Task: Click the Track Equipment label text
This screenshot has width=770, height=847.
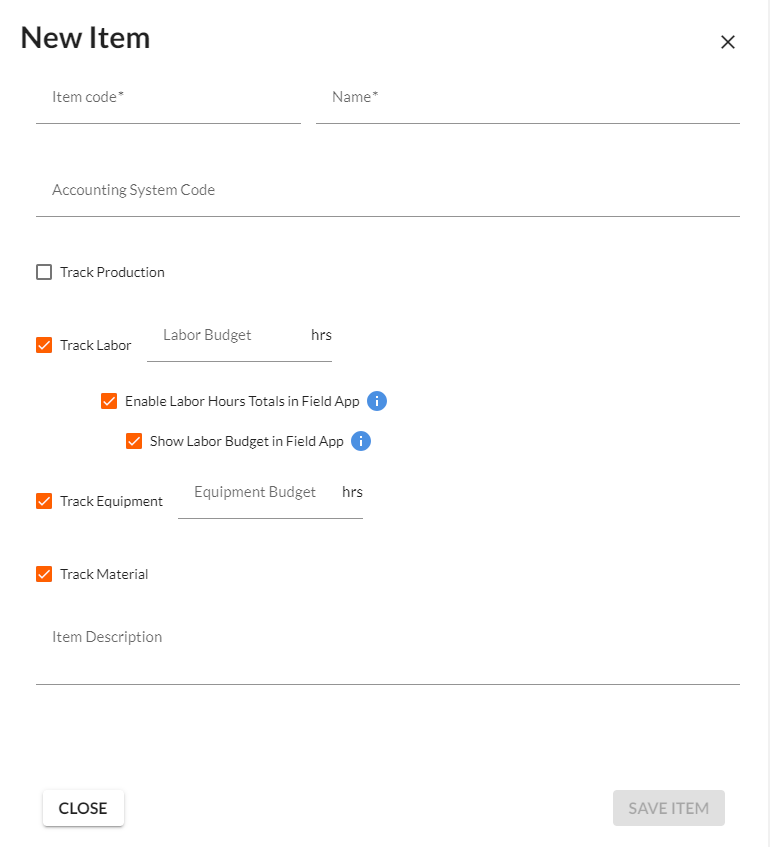Action: click(x=111, y=501)
